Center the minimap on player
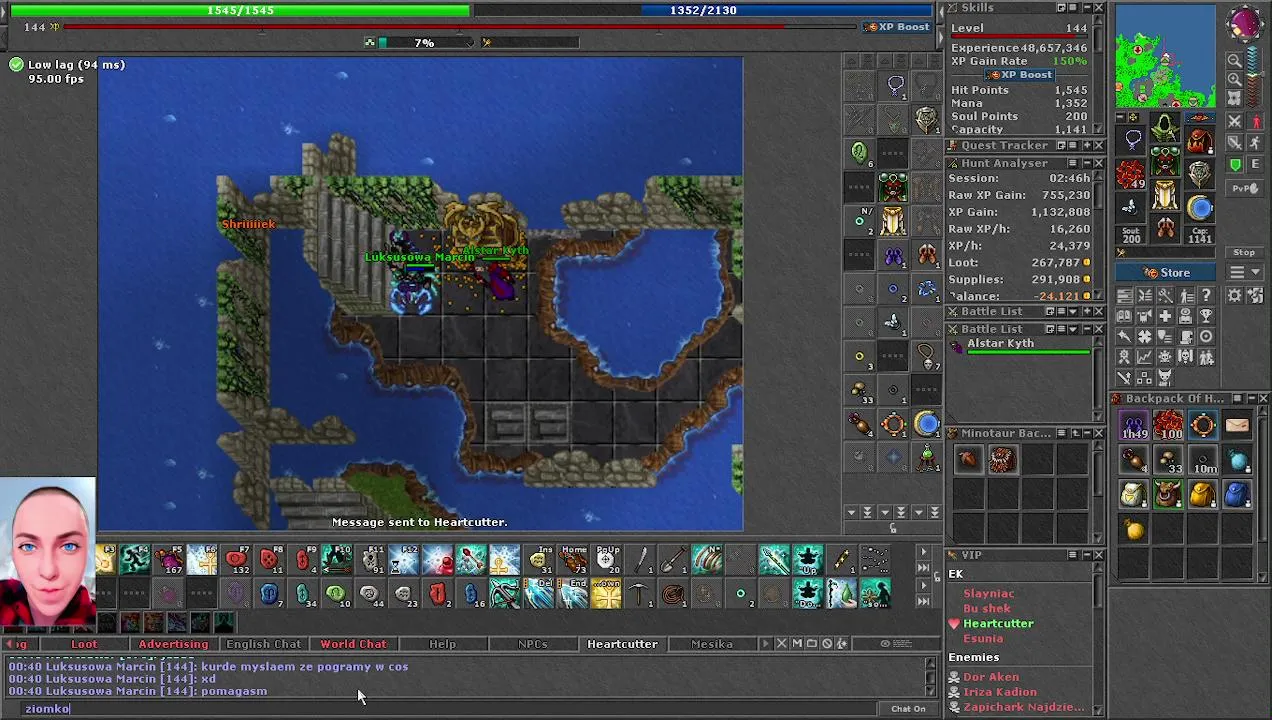Image resolution: width=1272 pixels, height=720 pixels. pyautogui.click(x=1235, y=97)
